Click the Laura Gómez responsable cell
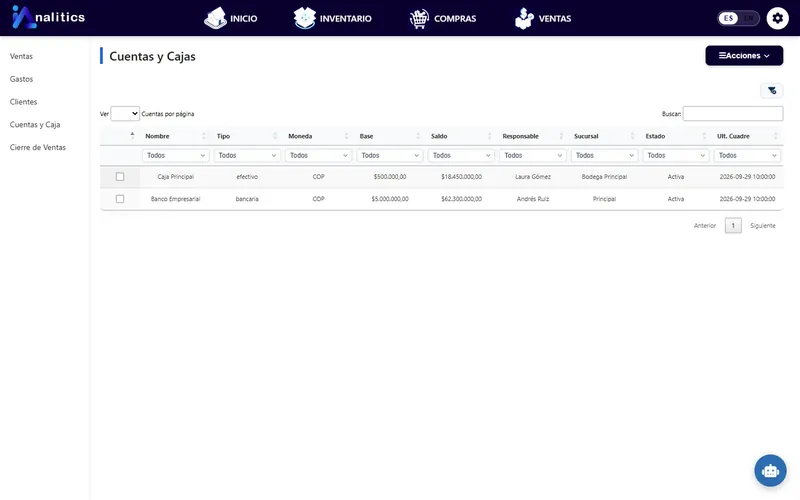This screenshot has width=800, height=500. [x=533, y=177]
